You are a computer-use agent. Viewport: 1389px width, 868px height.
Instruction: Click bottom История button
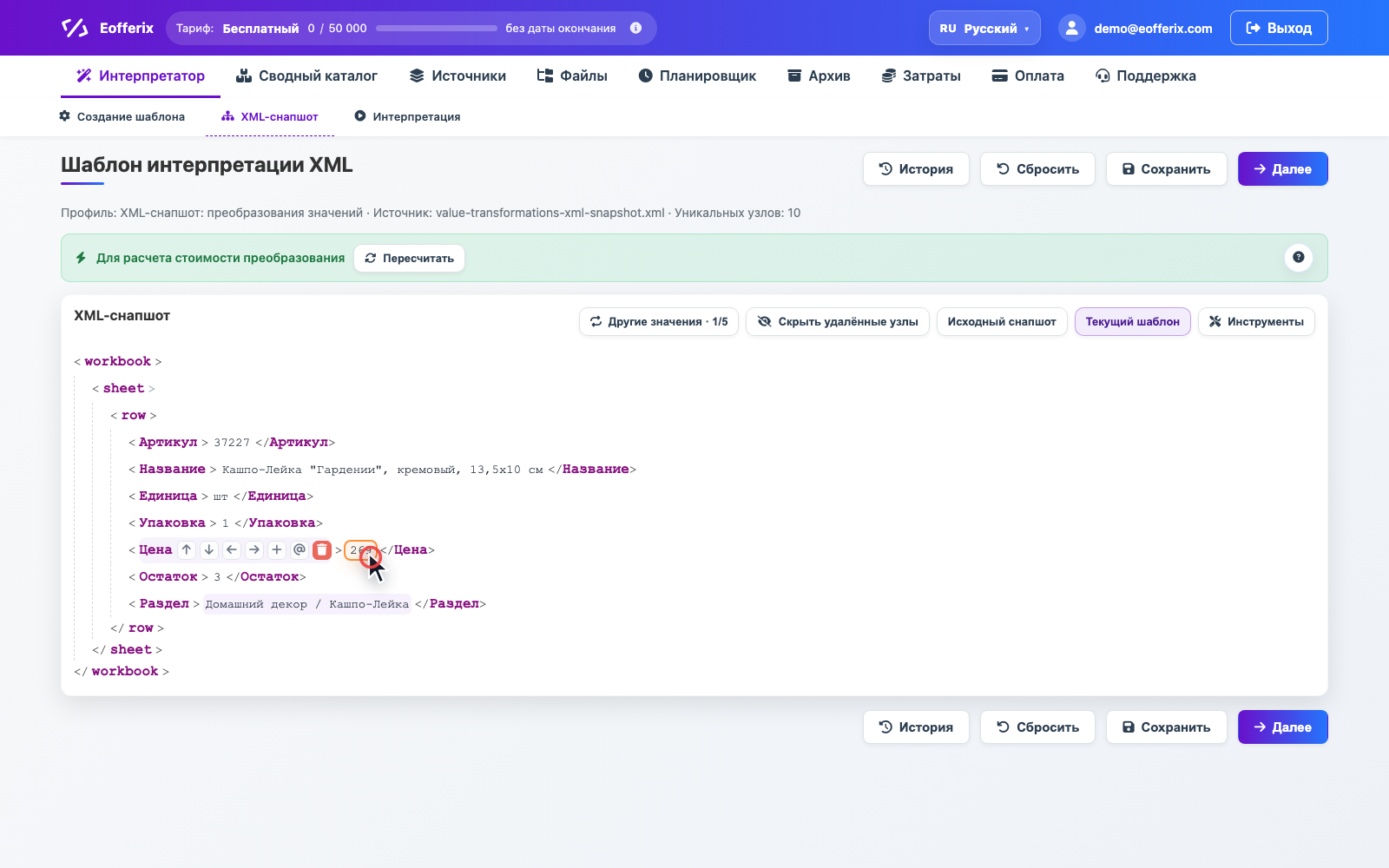[x=916, y=727]
